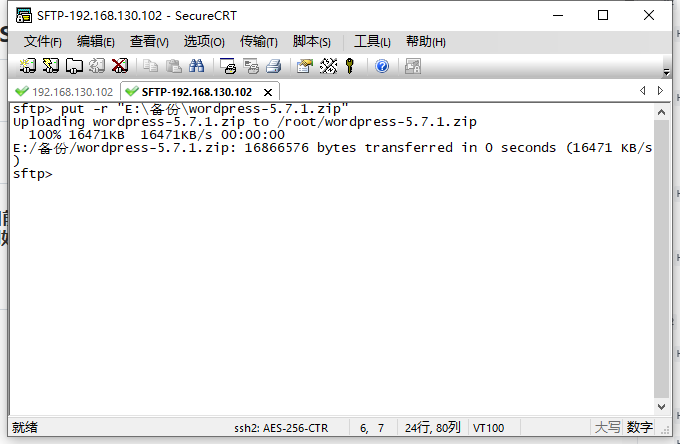The height and width of the screenshot is (444, 680).
Task: Switch to the 192.168.130.102 tab
Action: pos(65,92)
